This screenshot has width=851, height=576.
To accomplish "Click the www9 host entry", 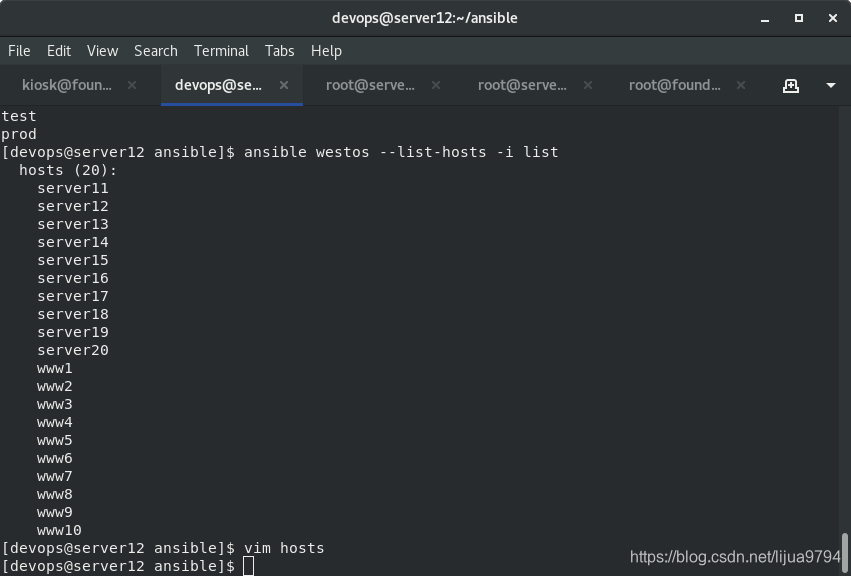I will [x=54, y=512].
